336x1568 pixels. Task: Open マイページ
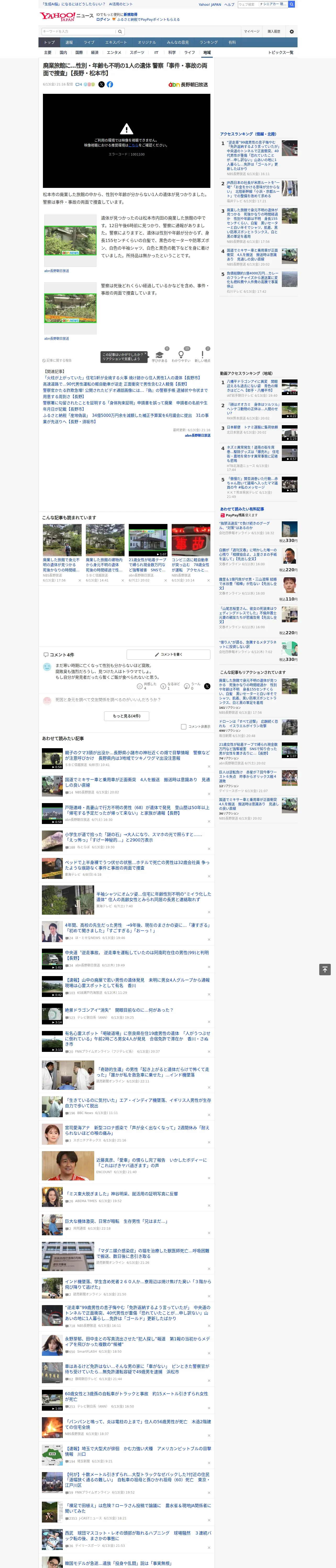(251, 32)
